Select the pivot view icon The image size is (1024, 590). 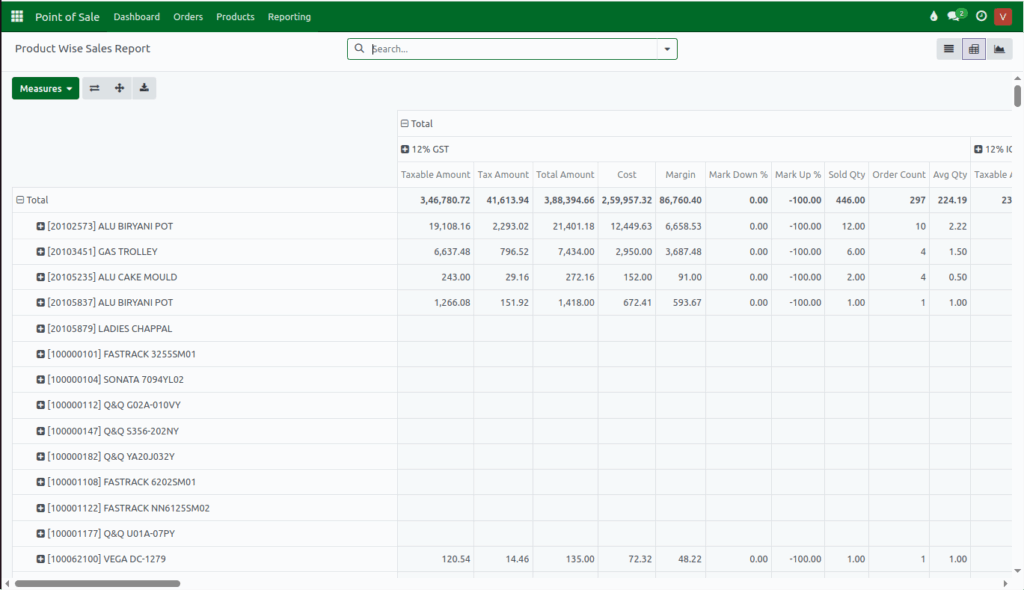pyautogui.click(x=973, y=48)
